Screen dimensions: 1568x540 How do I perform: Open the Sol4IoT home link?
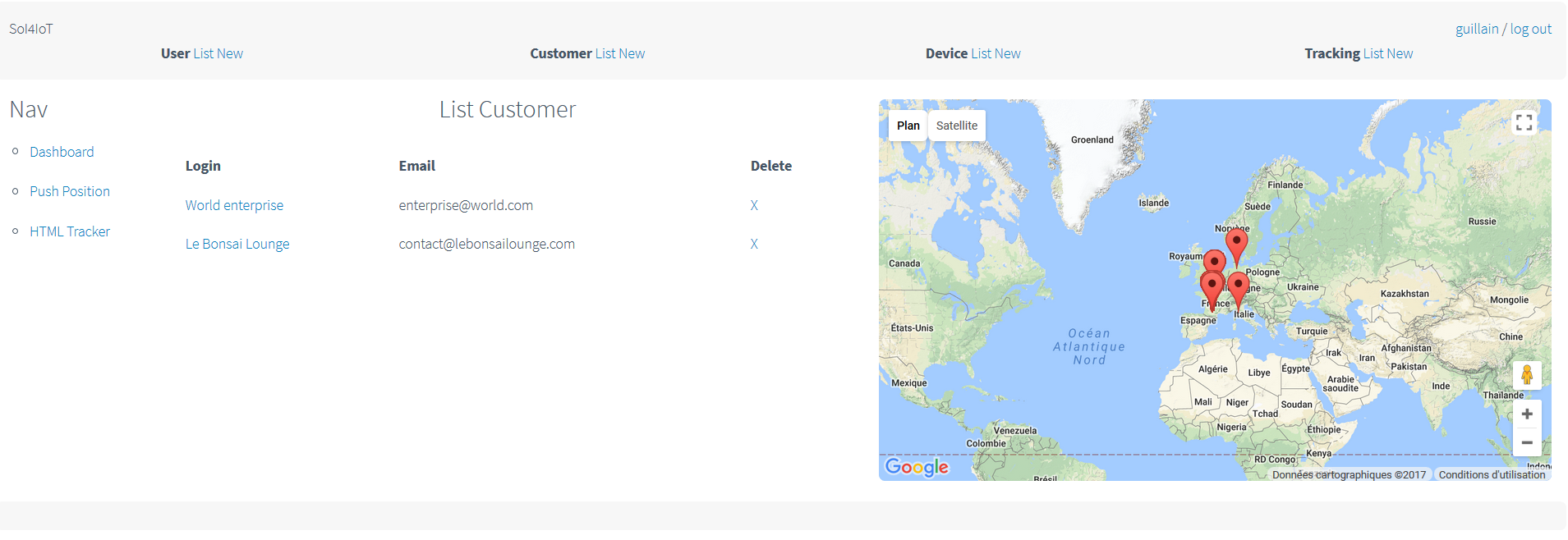tap(31, 29)
